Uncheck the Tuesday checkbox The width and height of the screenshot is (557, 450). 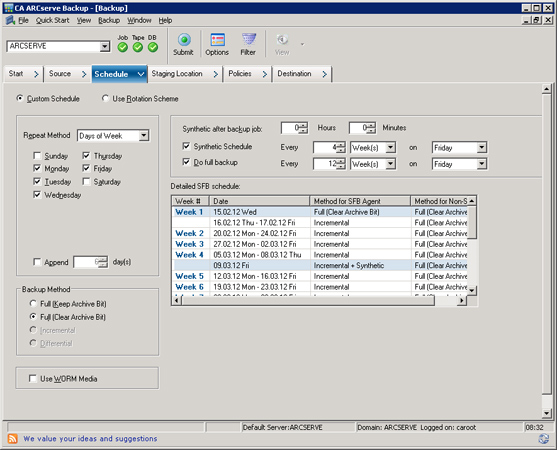coord(37,181)
